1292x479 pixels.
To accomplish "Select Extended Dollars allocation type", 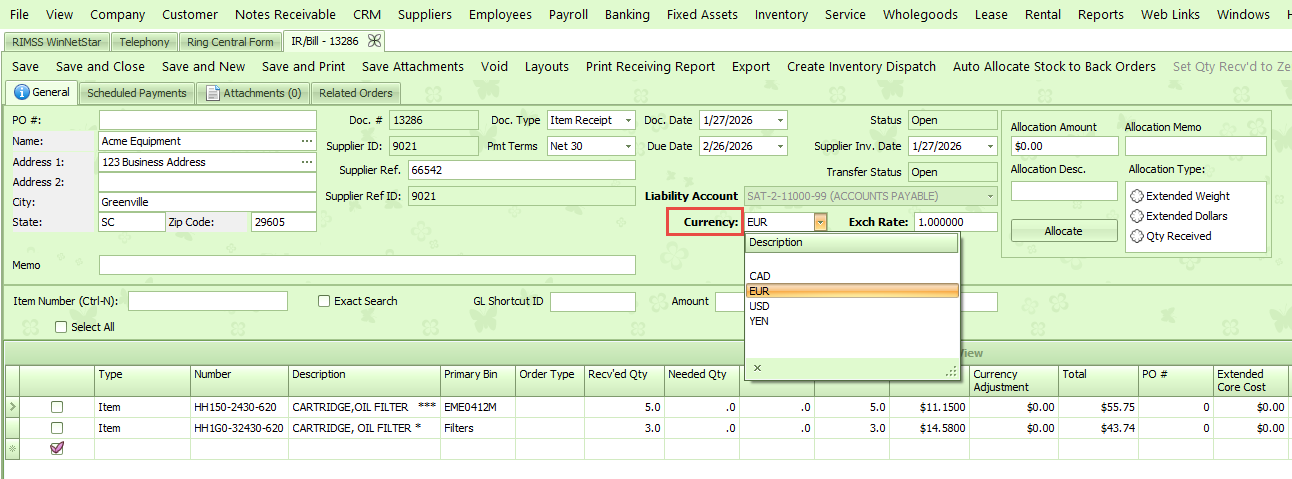I will 1137,216.
